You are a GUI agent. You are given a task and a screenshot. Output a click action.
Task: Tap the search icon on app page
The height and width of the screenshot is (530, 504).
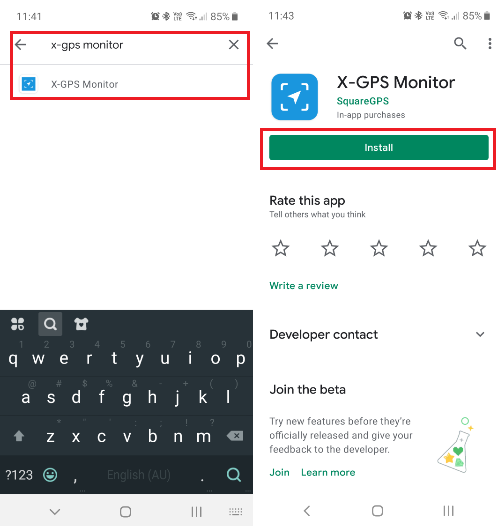[460, 43]
